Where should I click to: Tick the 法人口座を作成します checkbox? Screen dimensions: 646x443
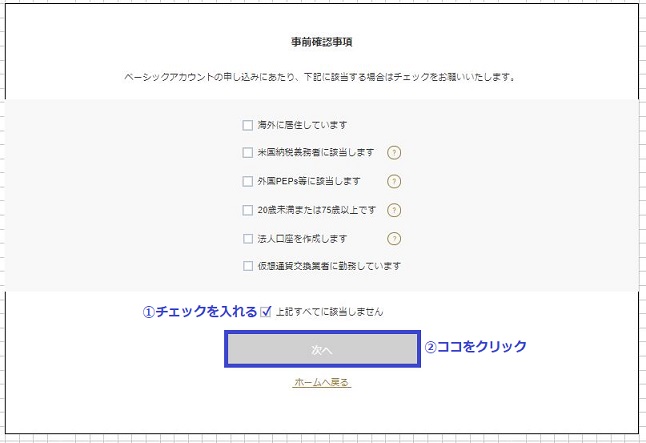[248, 239]
